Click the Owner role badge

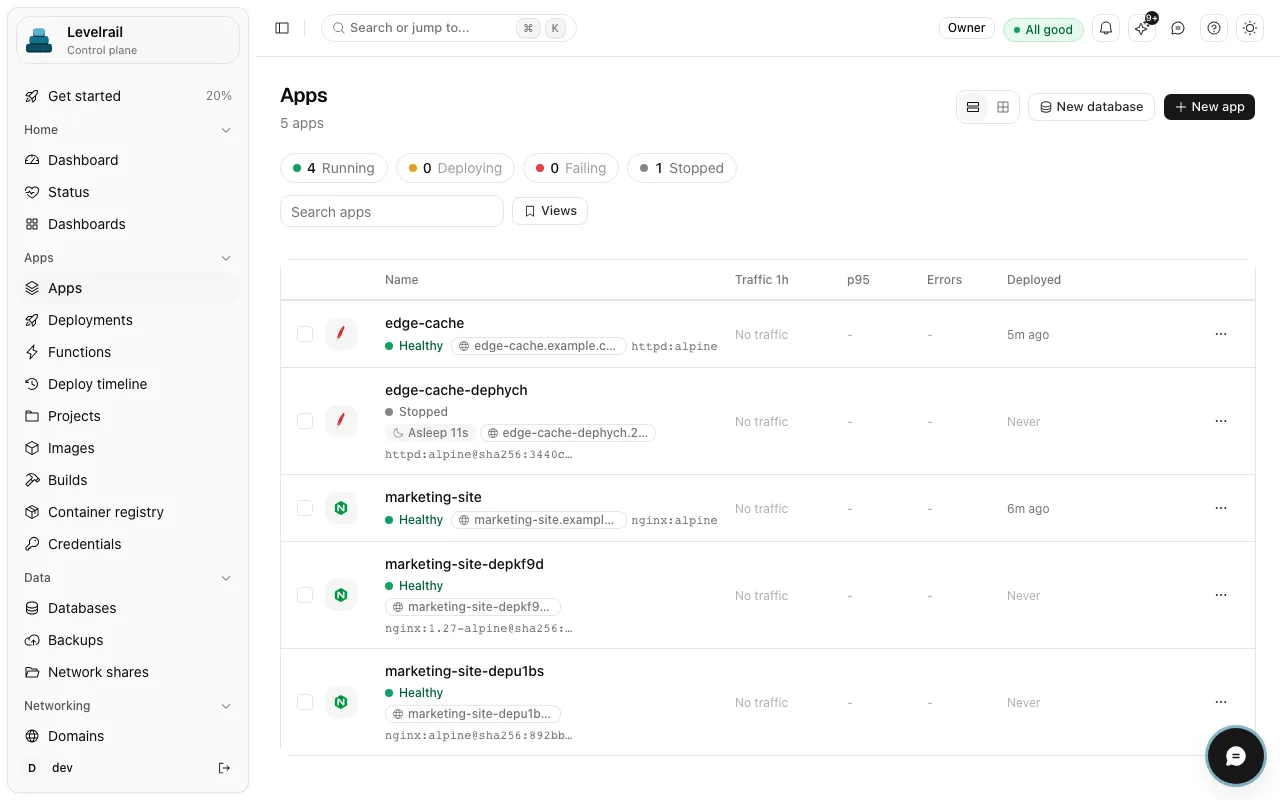966,28
